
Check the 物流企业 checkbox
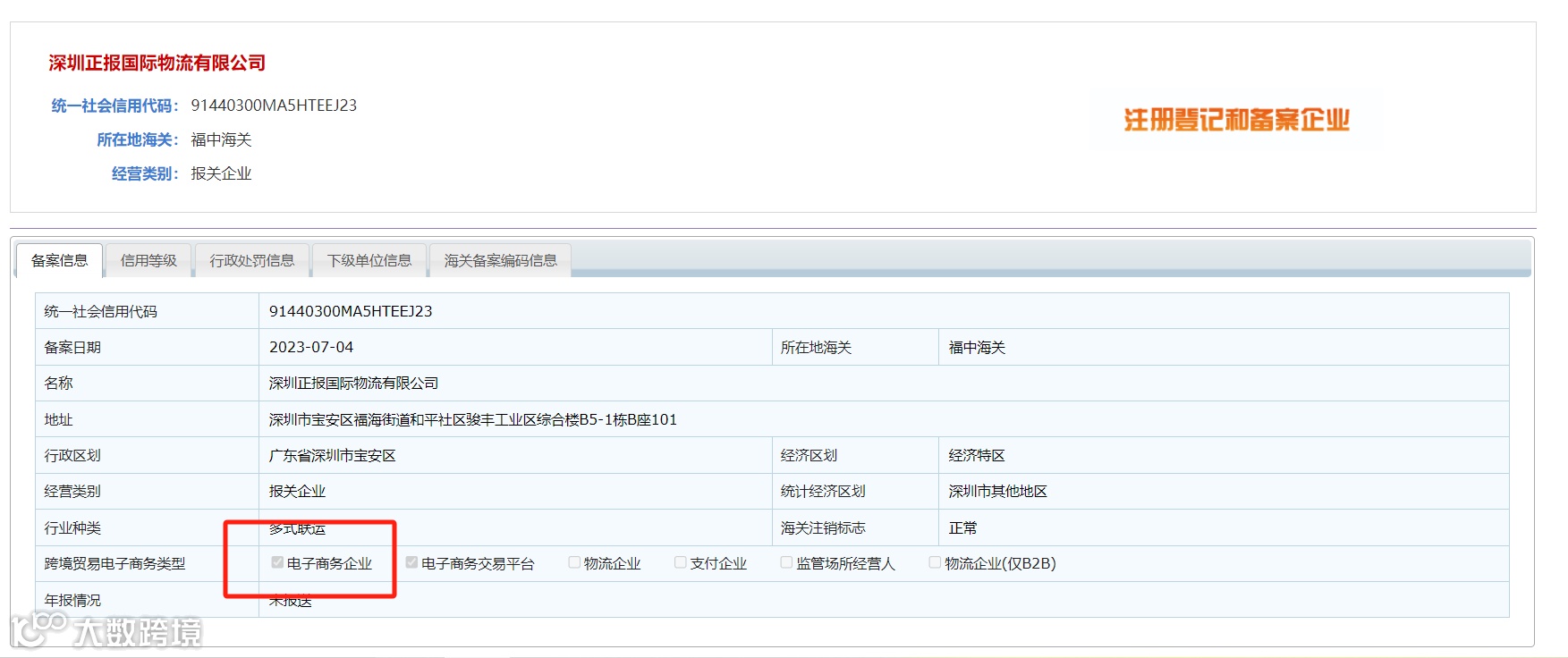[574, 562]
